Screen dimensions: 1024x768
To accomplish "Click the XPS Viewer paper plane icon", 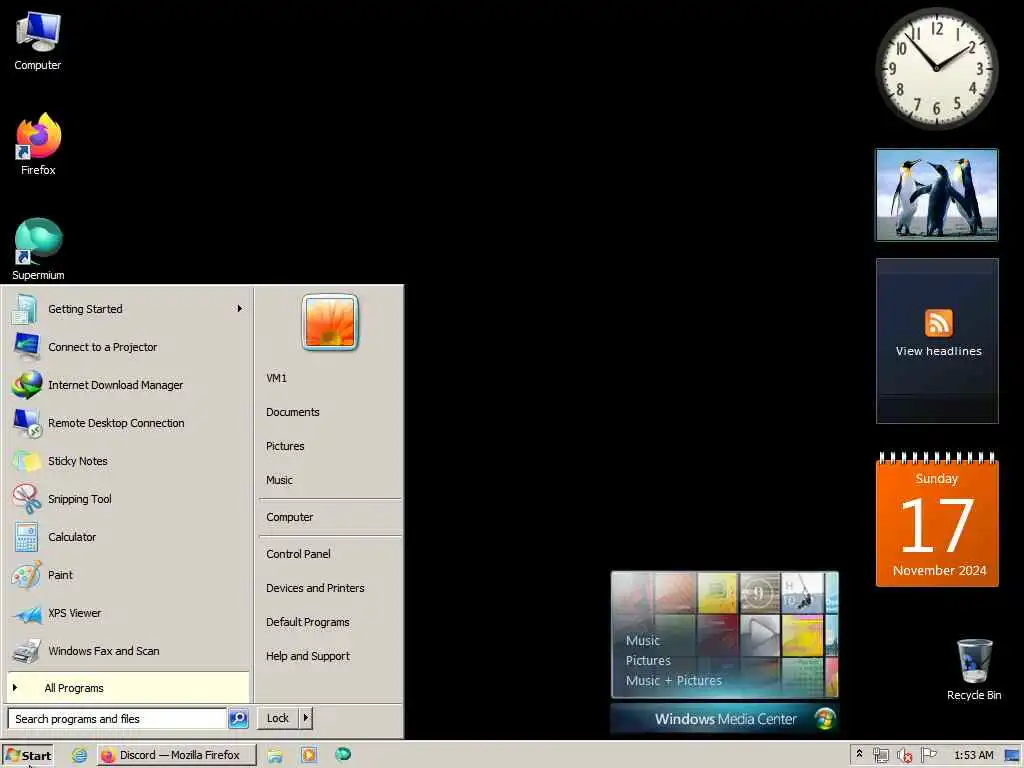I will pos(27,613).
